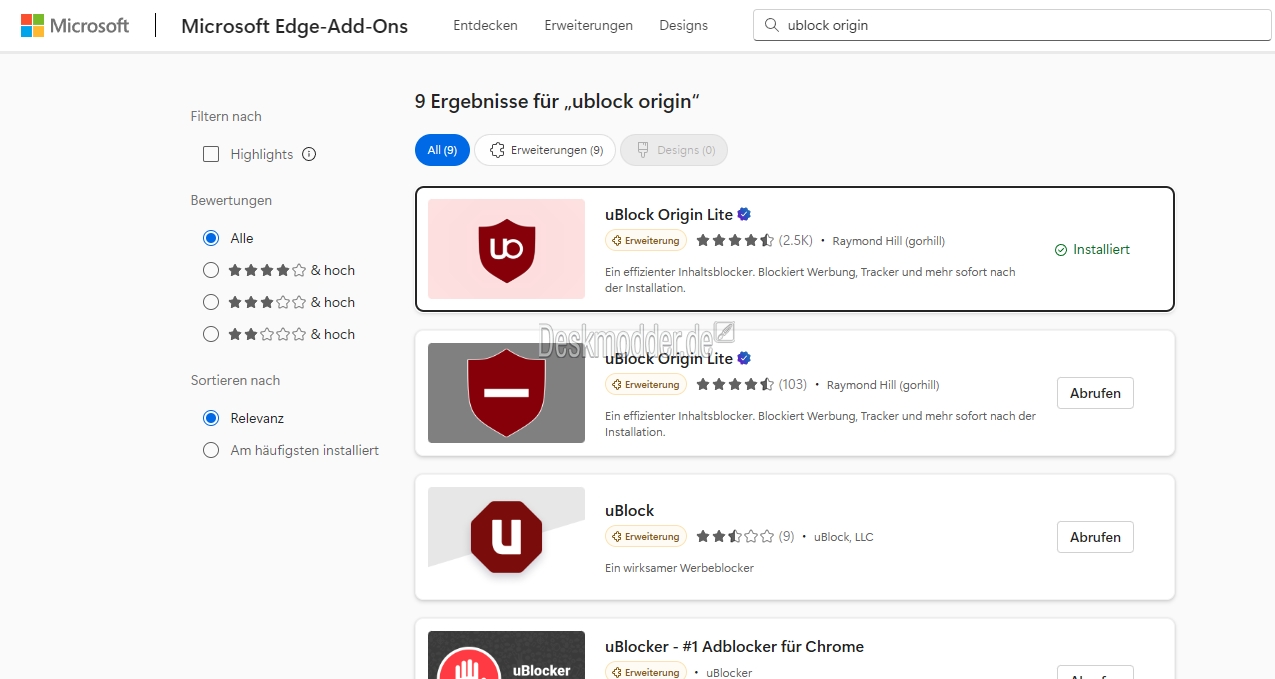Screen dimensions: 1275x679
Task: Sort results by Relevanz
Action: pos(211,418)
